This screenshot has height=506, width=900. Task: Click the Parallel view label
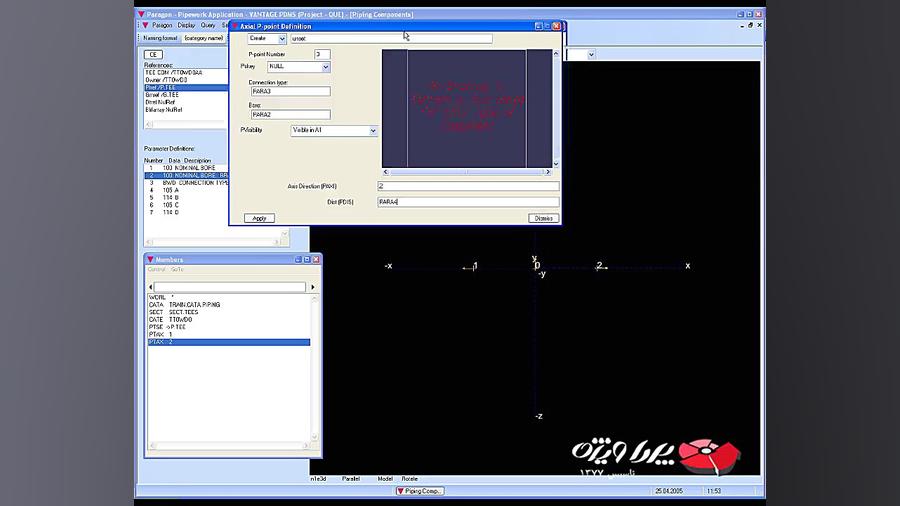pos(351,478)
